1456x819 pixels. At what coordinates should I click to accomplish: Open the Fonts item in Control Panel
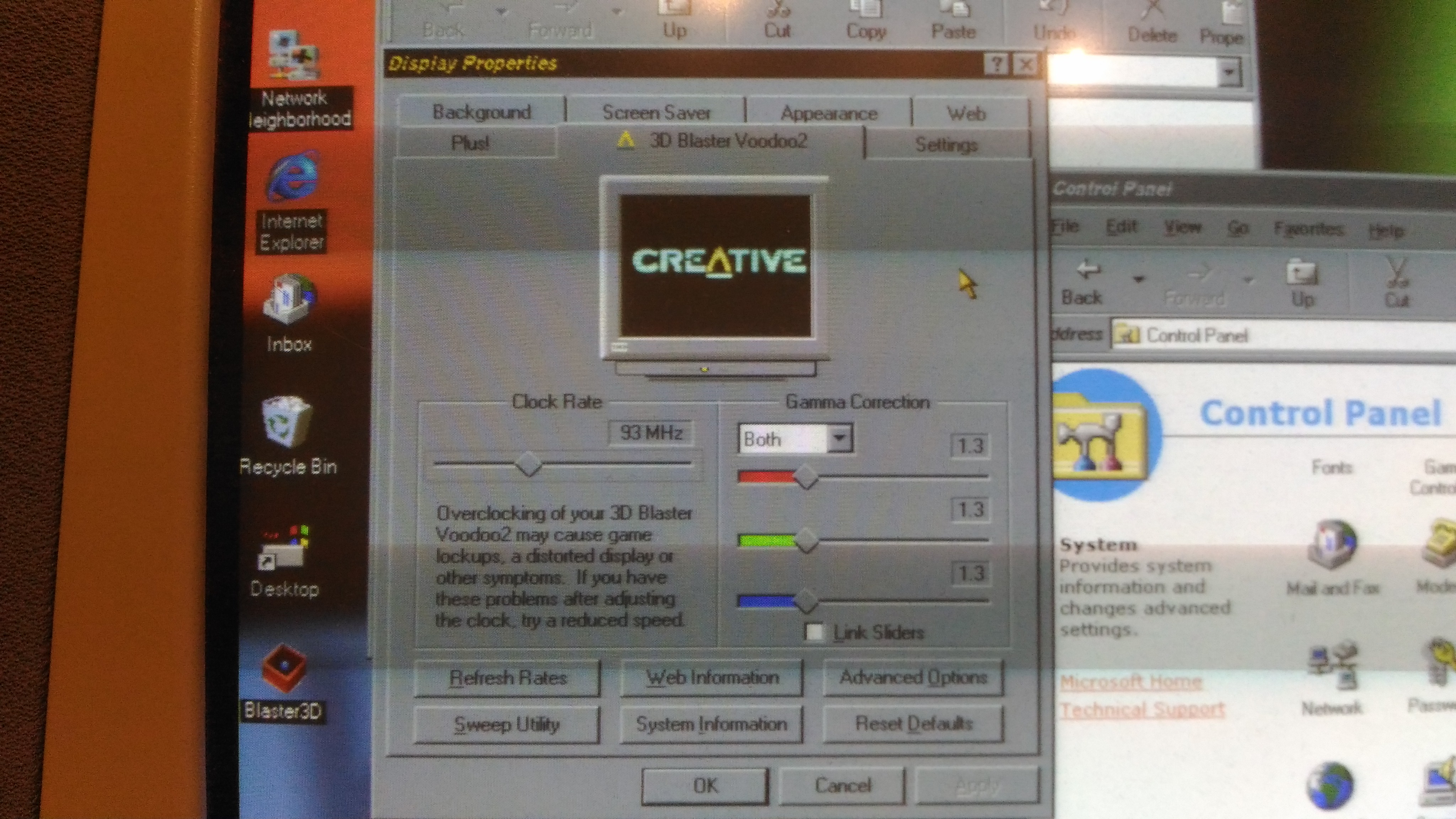pyautogui.click(x=1332, y=467)
